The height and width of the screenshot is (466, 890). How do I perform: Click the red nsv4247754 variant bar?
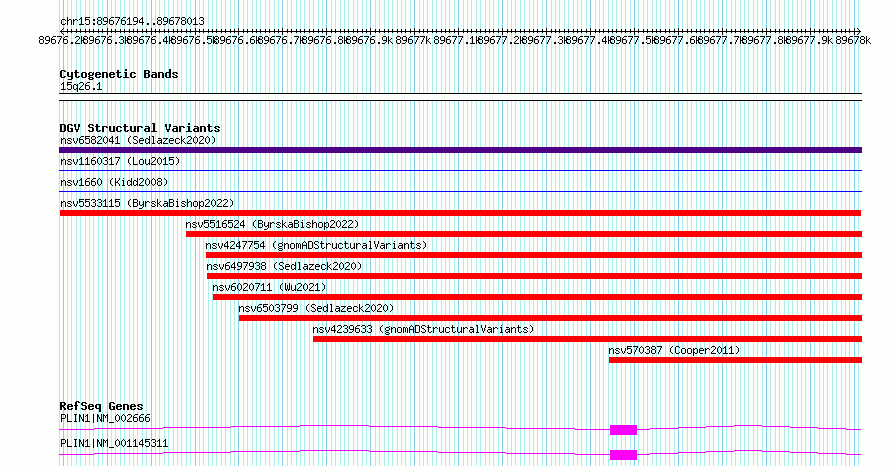click(x=534, y=255)
